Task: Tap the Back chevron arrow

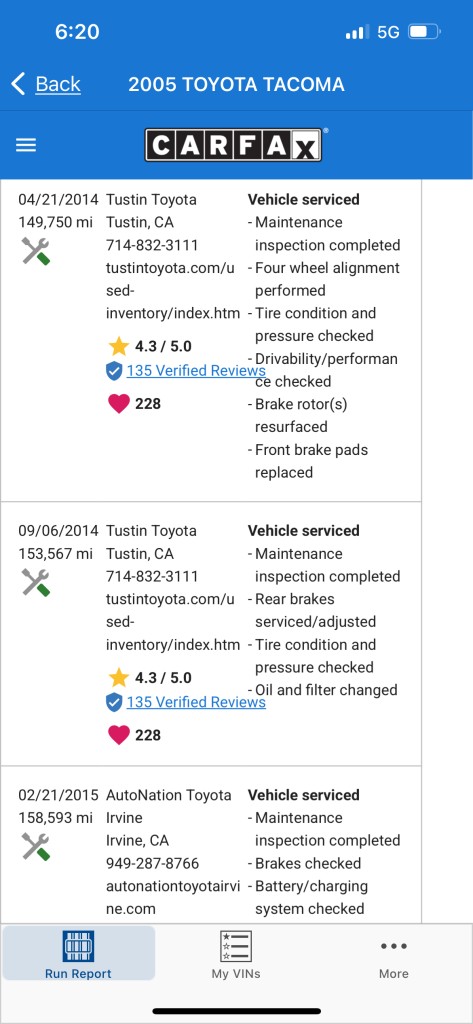Action: pos(18,84)
